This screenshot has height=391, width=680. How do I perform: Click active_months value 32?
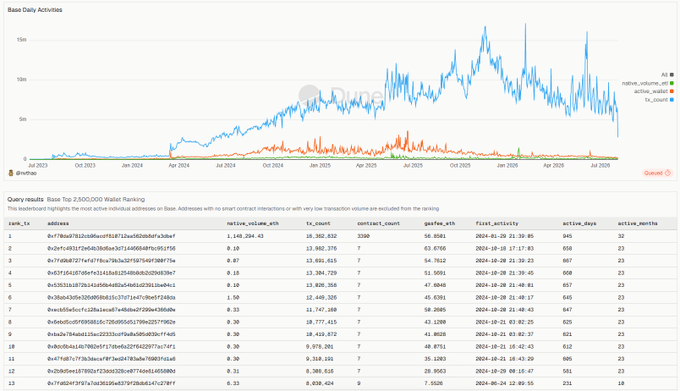coord(621,236)
